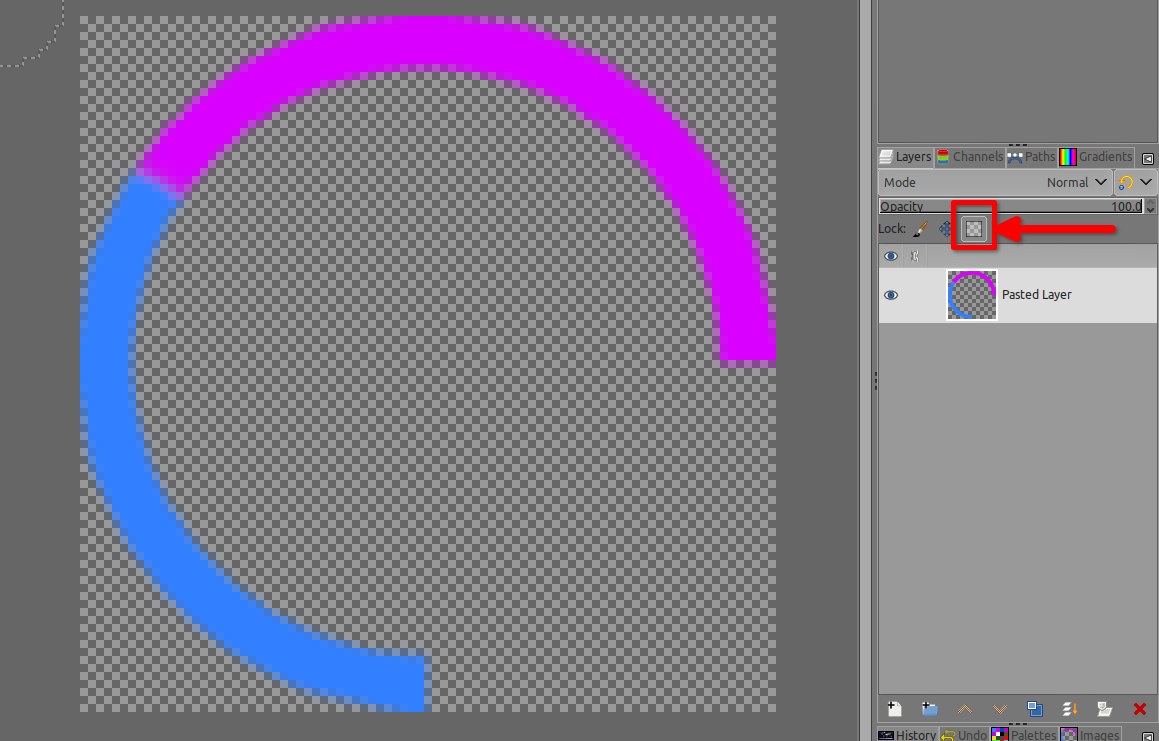Increase opacity with the up stepper
This screenshot has width=1159, height=741.
(x=1150, y=203)
